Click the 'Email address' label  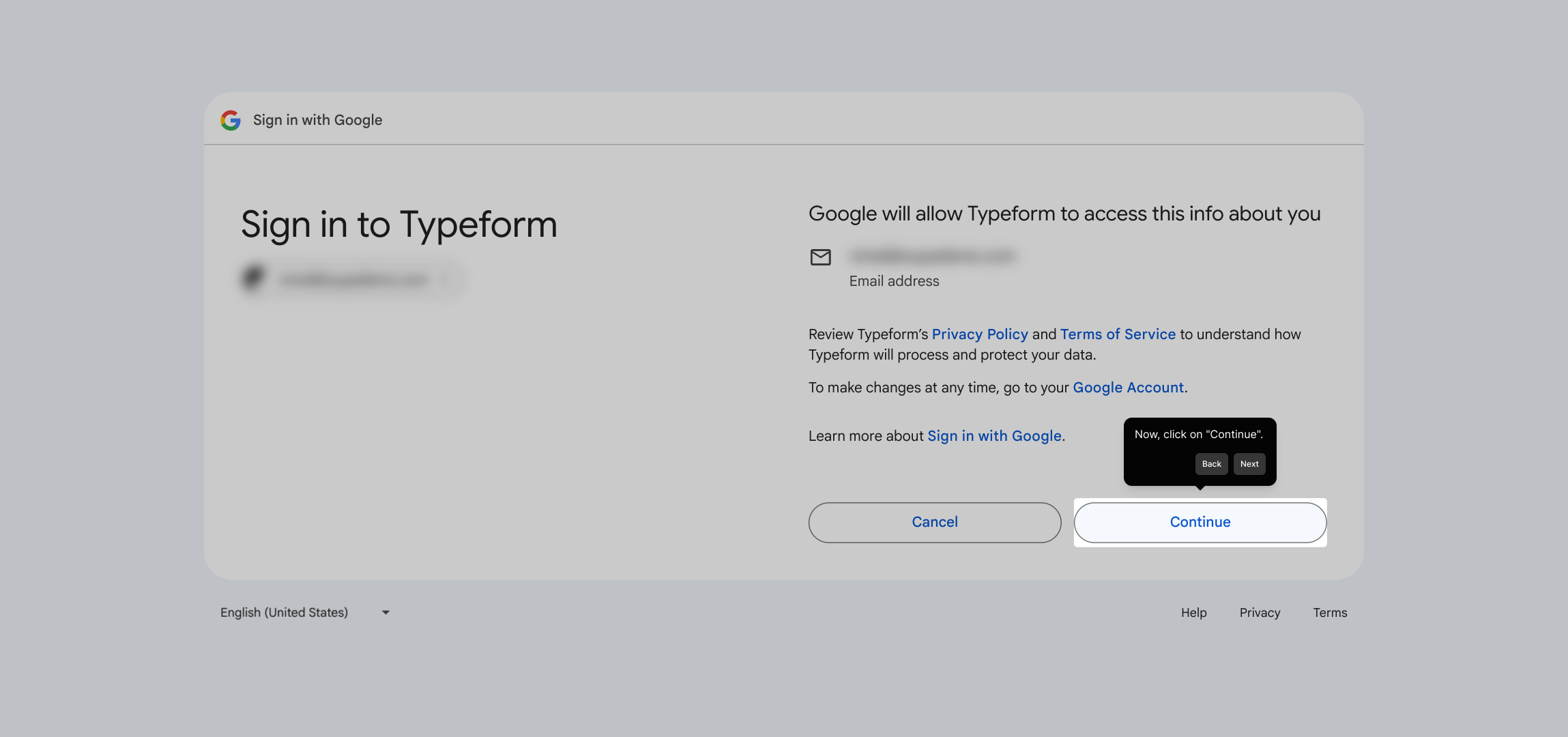(x=894, y=281)
